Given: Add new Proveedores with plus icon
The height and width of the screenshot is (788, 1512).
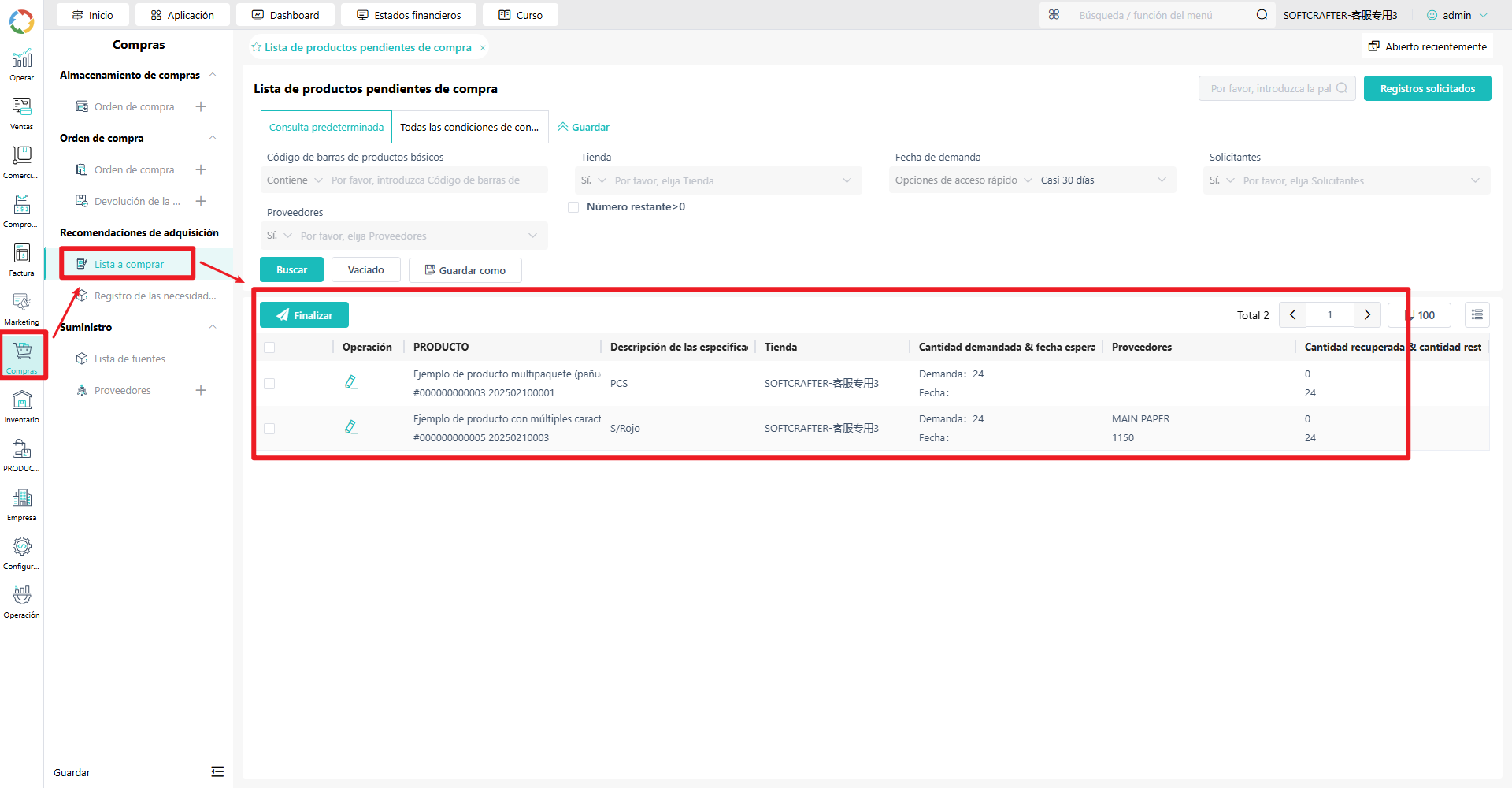Looking at the screenshot, I should point(201,390).
